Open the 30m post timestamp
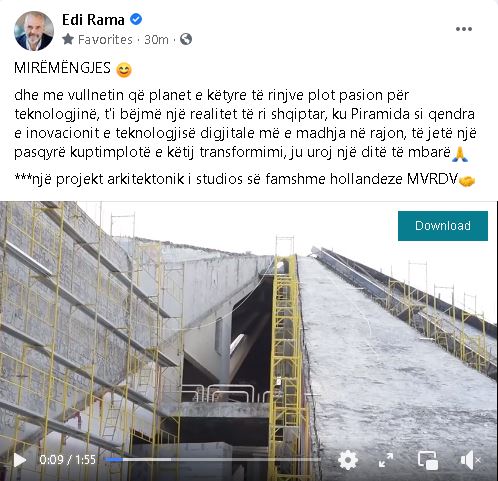The height and width of the screenshot is (481, 498). coord(156,40)
